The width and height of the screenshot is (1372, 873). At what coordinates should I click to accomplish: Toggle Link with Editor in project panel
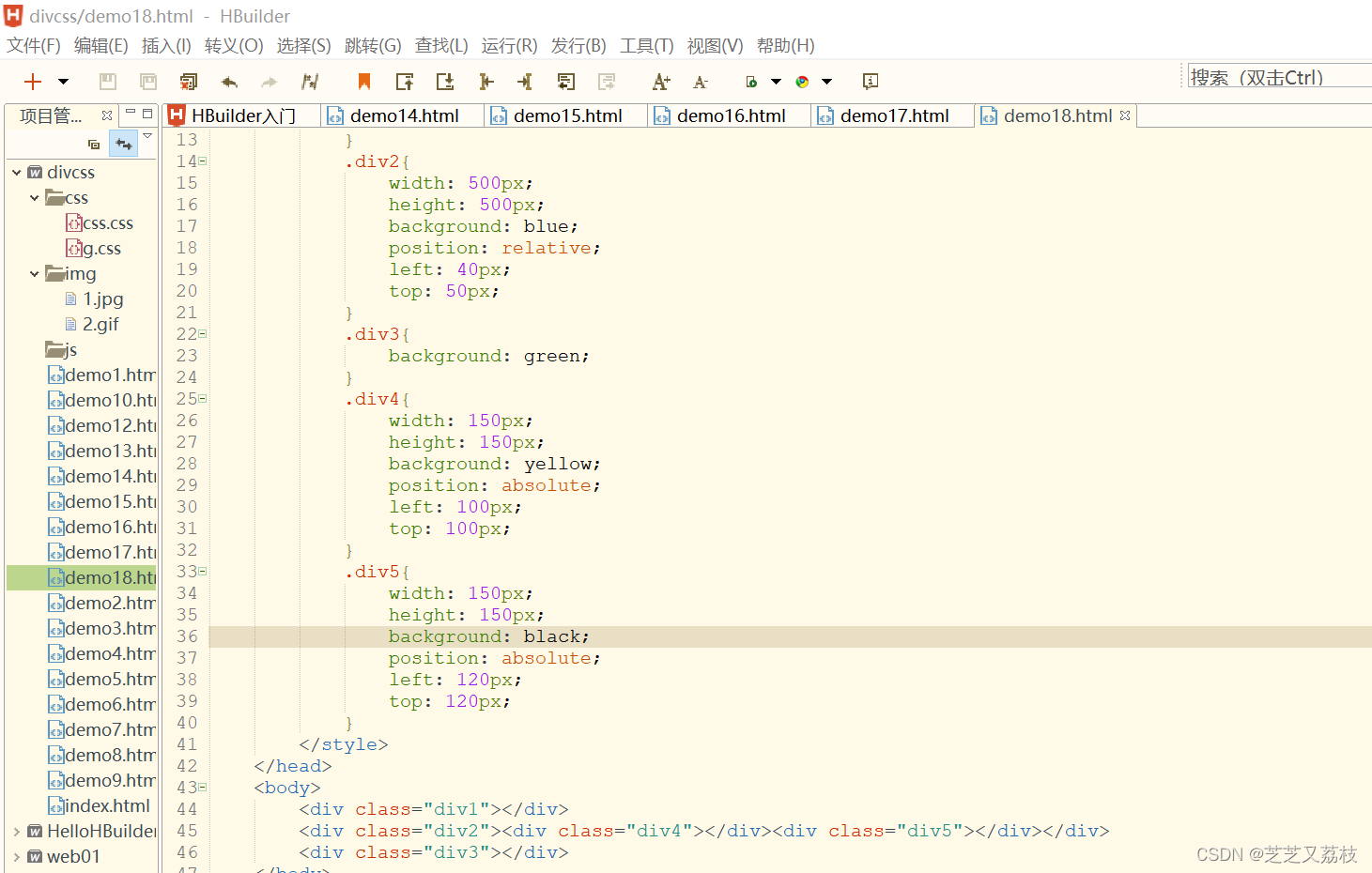pos(123,144)
